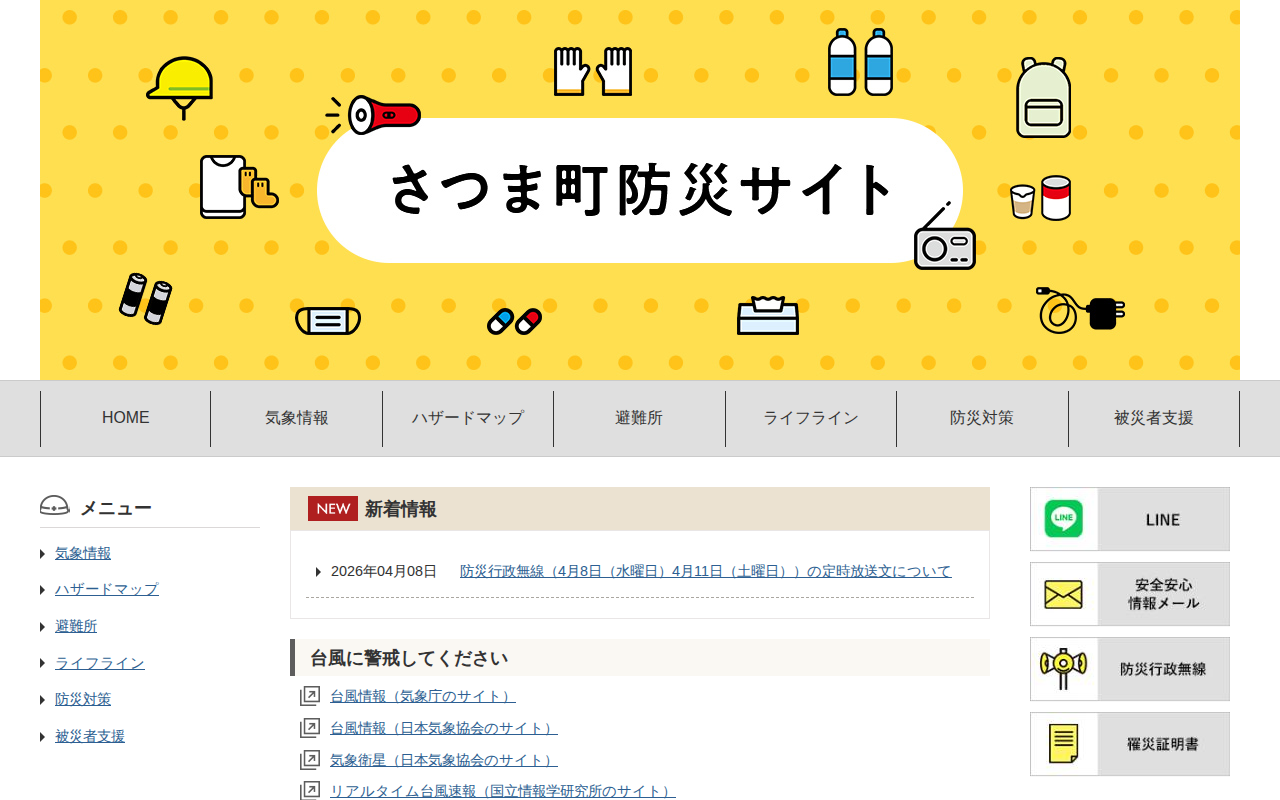Open 防災対策 link in sidebar menu
The height and width of the screenshot is (800, 1280).
click(83, 699)
